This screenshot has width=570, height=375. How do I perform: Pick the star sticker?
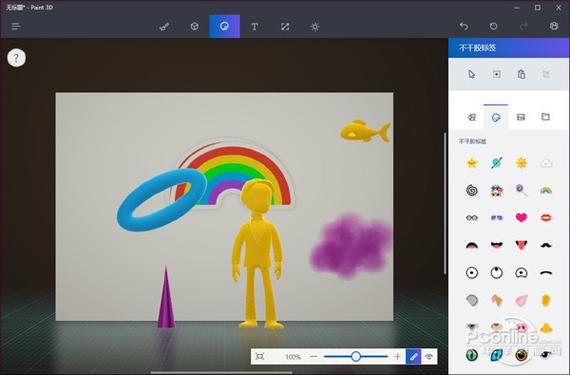(x=472, y=163)
